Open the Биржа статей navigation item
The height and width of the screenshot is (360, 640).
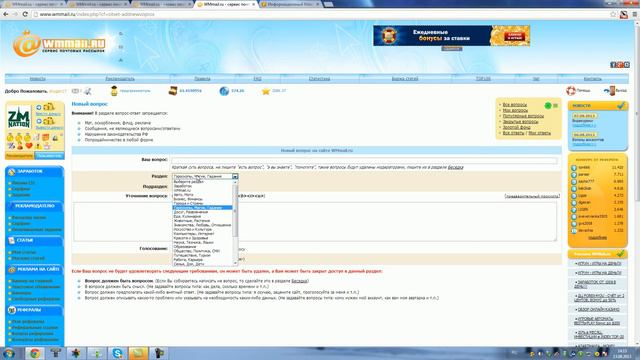(x=405, y=79)
